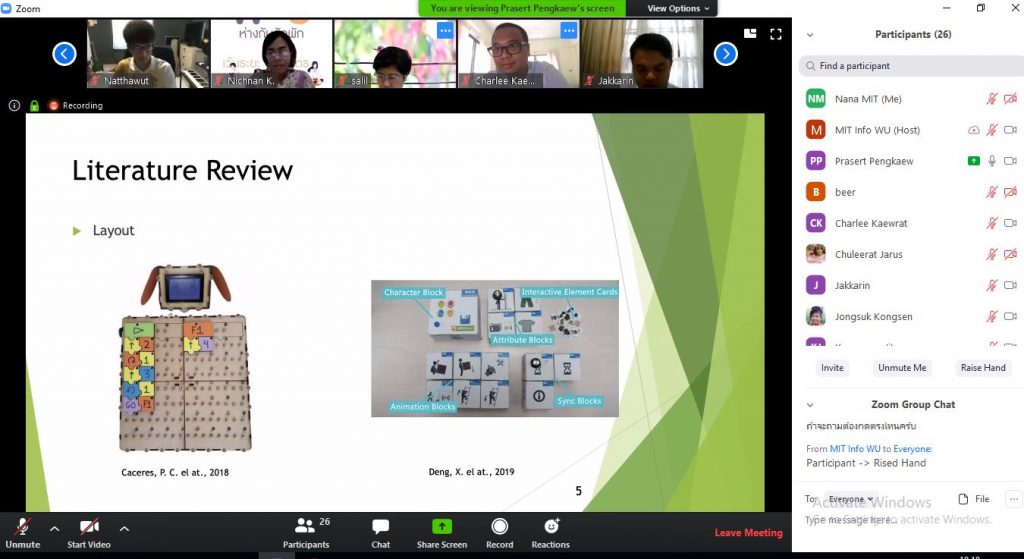Open more options on Charlee's video thumbnail
The height and width of the screenshot is (559, 1024).
pyautogui.click(x=568, y=31)
